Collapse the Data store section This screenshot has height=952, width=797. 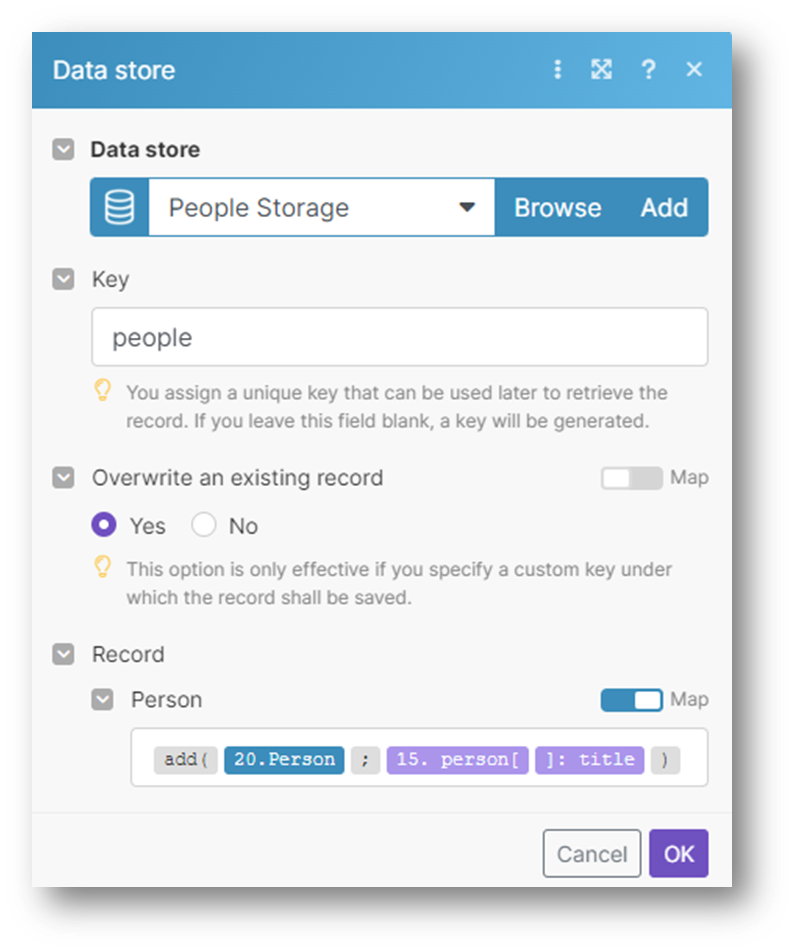64,150
